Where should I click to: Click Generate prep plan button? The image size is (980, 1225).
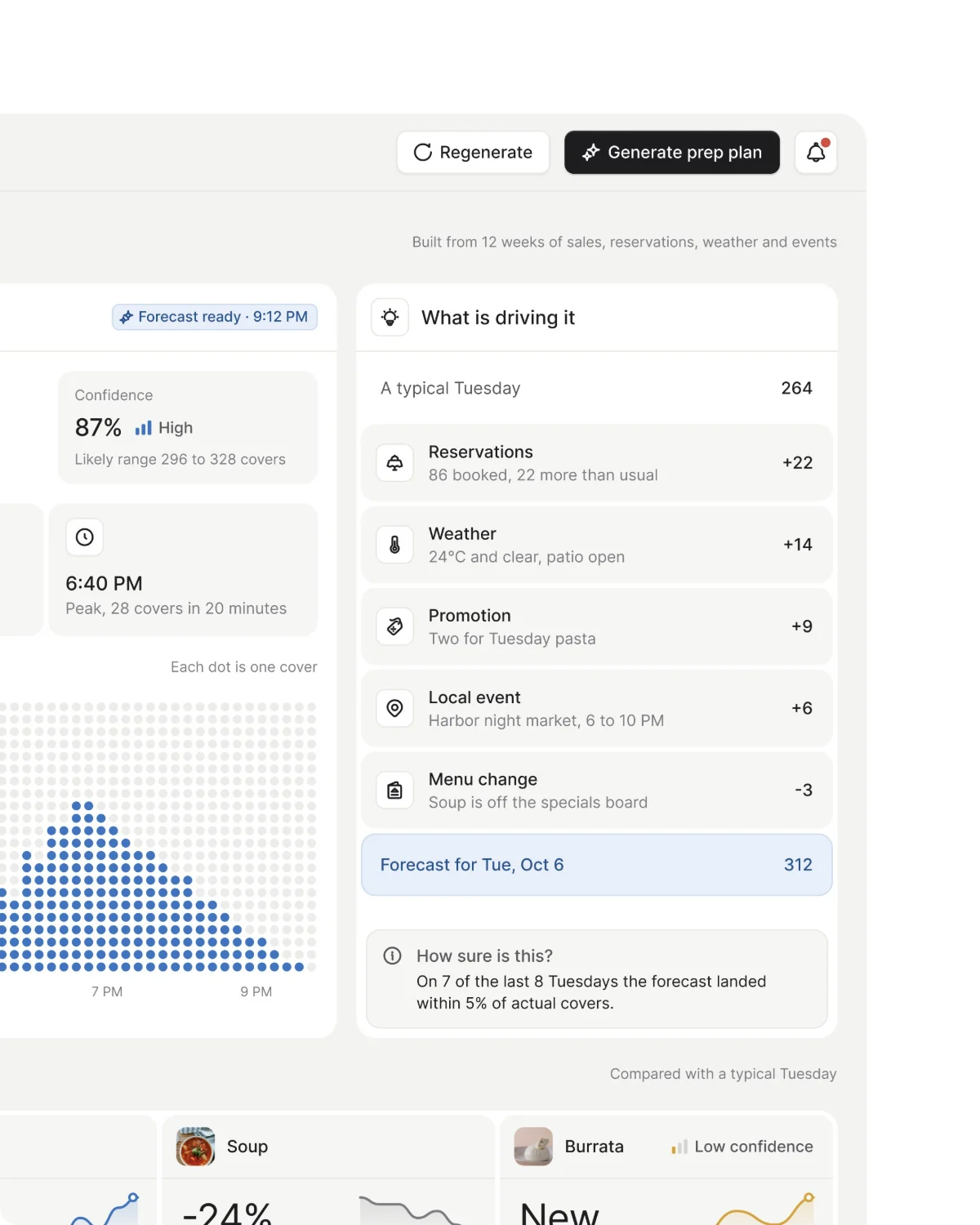[x=672, y=153]
